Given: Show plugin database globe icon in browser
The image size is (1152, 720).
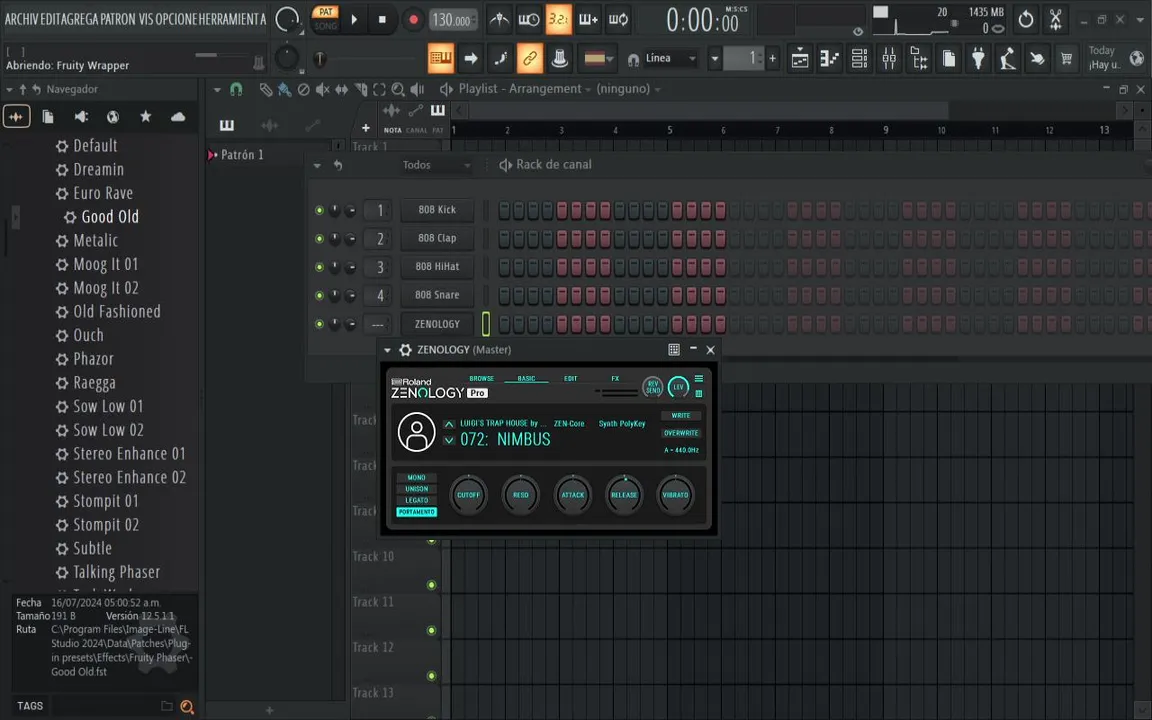Looking at the screenshot, I should [x=113, y=117].
